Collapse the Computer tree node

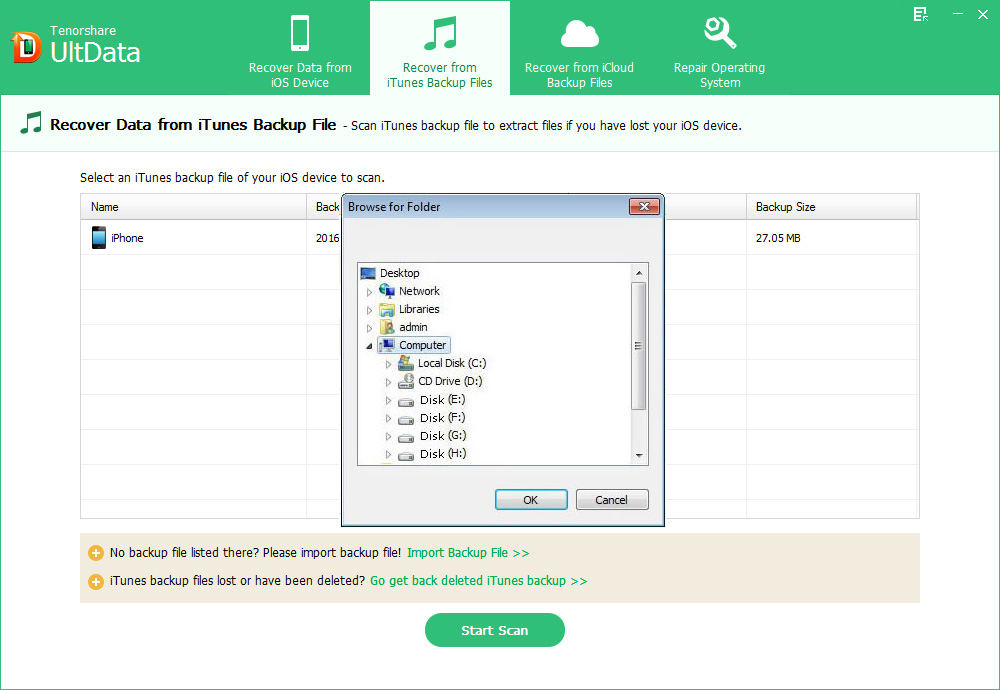click(369, 346)
